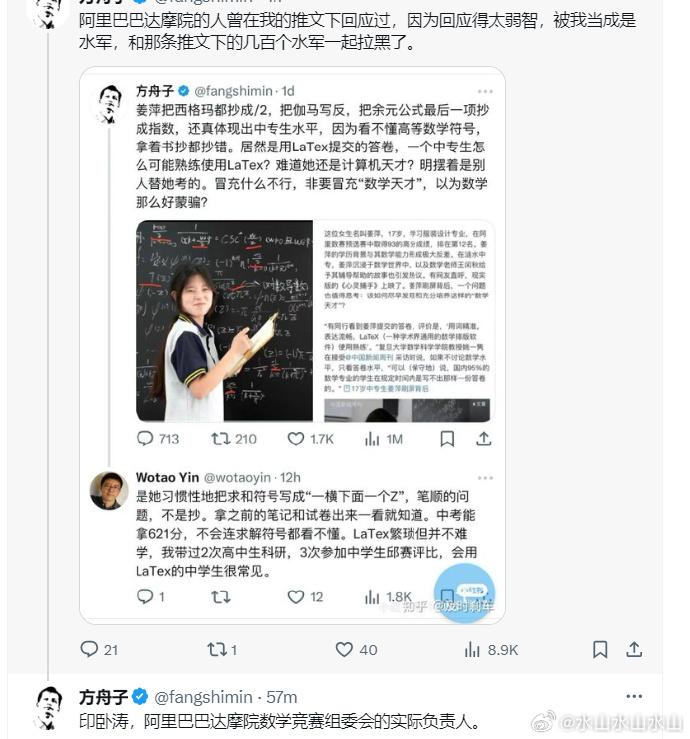Like the tweet with 1.7K hearts

pyautogui.click(x=296, y=439)
